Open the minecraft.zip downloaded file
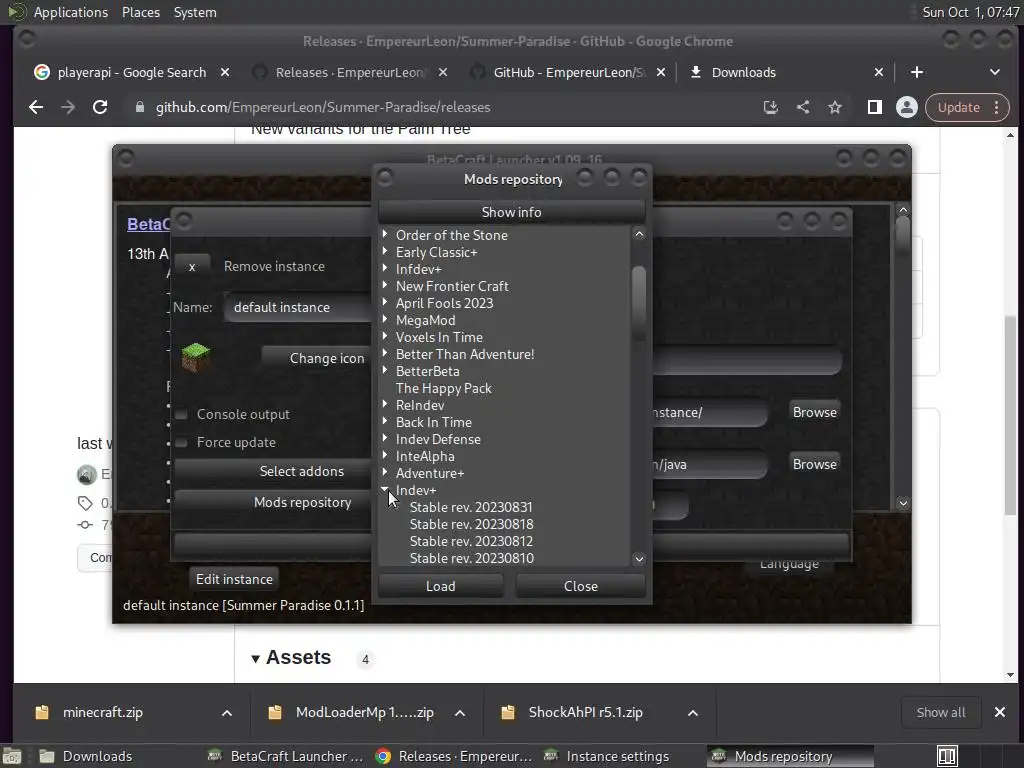 [103, 712]
